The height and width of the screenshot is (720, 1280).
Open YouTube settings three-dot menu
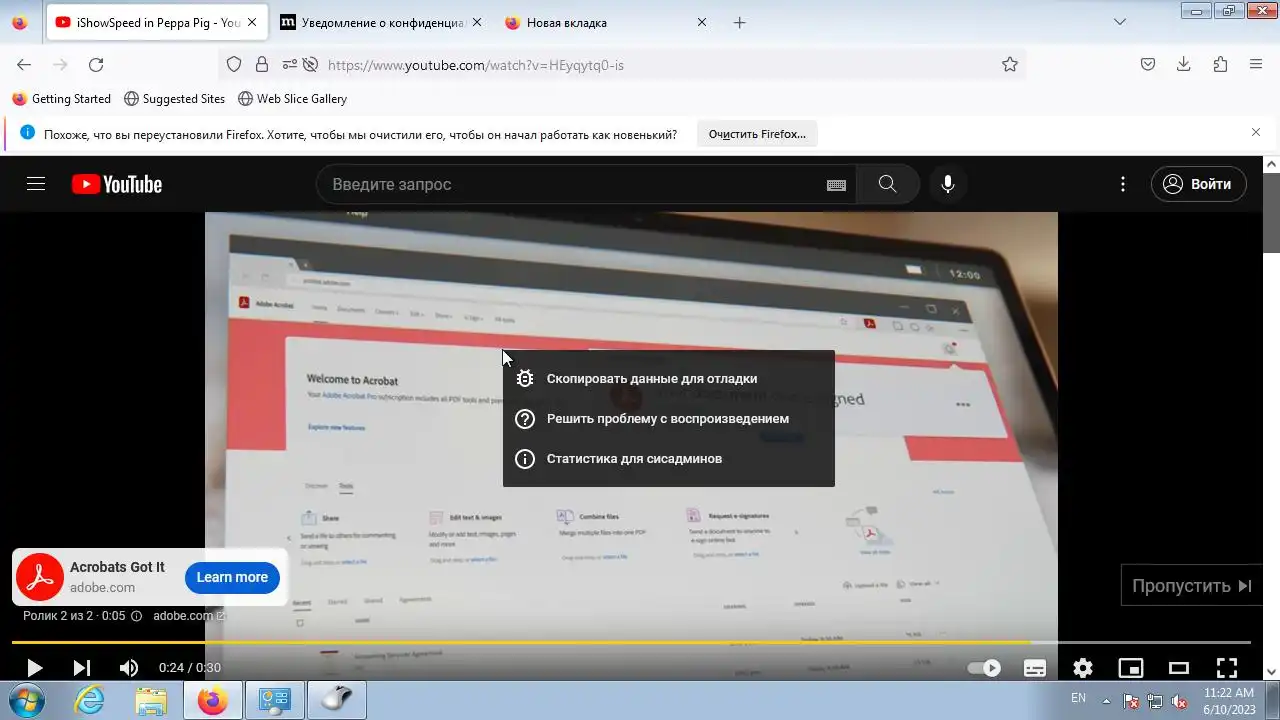coord(1123,184)
